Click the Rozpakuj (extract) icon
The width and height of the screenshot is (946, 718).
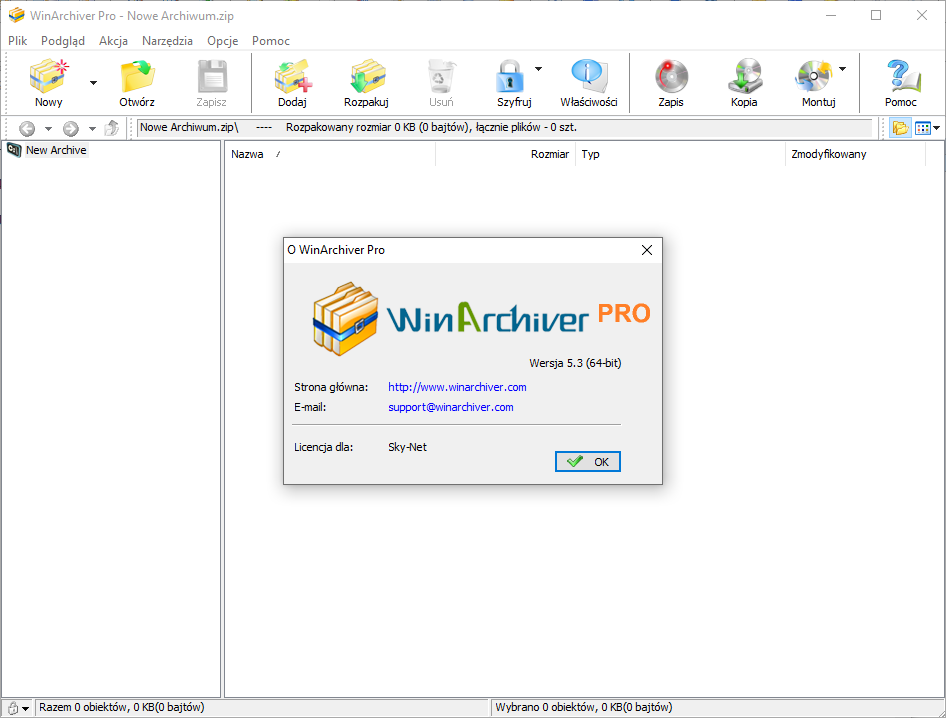coord(367,76)
